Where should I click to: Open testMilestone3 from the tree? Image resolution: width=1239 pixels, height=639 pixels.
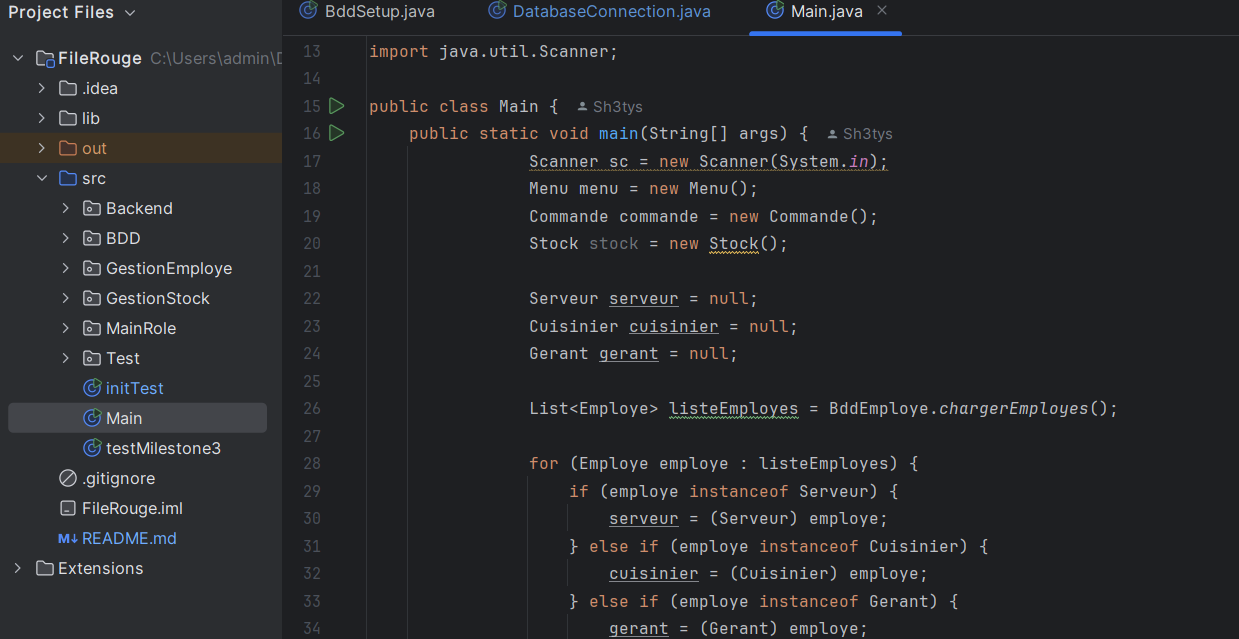coord(163,448)
